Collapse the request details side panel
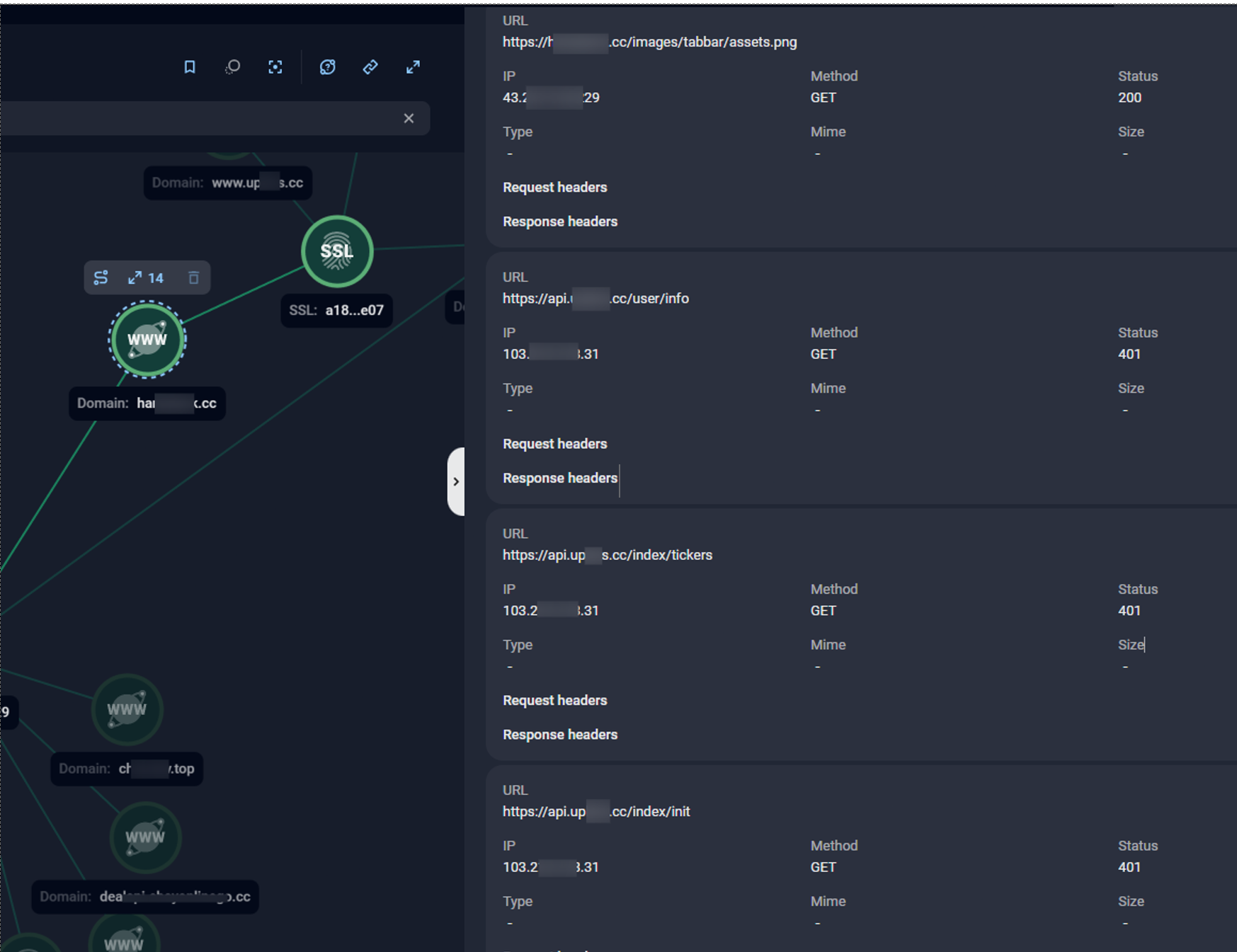This screenshot has width=1237, height=952. (x=456, y=481)
